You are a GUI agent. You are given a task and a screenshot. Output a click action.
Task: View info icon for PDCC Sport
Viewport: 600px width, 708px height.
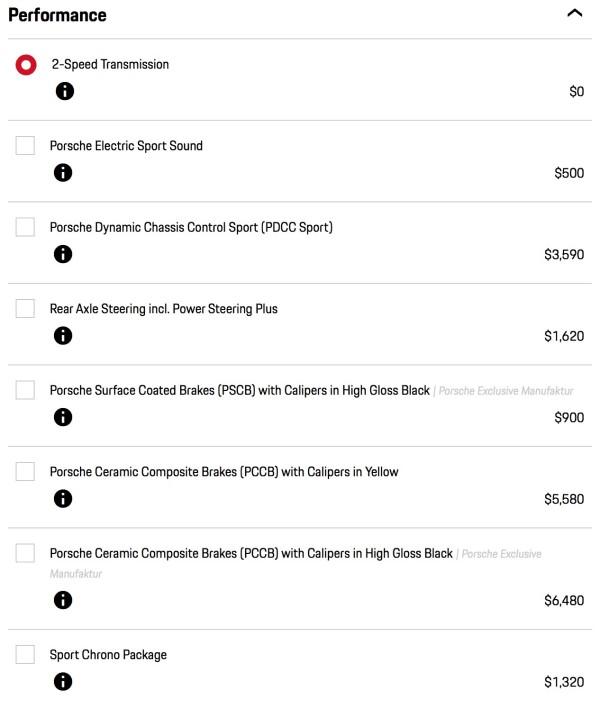(63, 254)
